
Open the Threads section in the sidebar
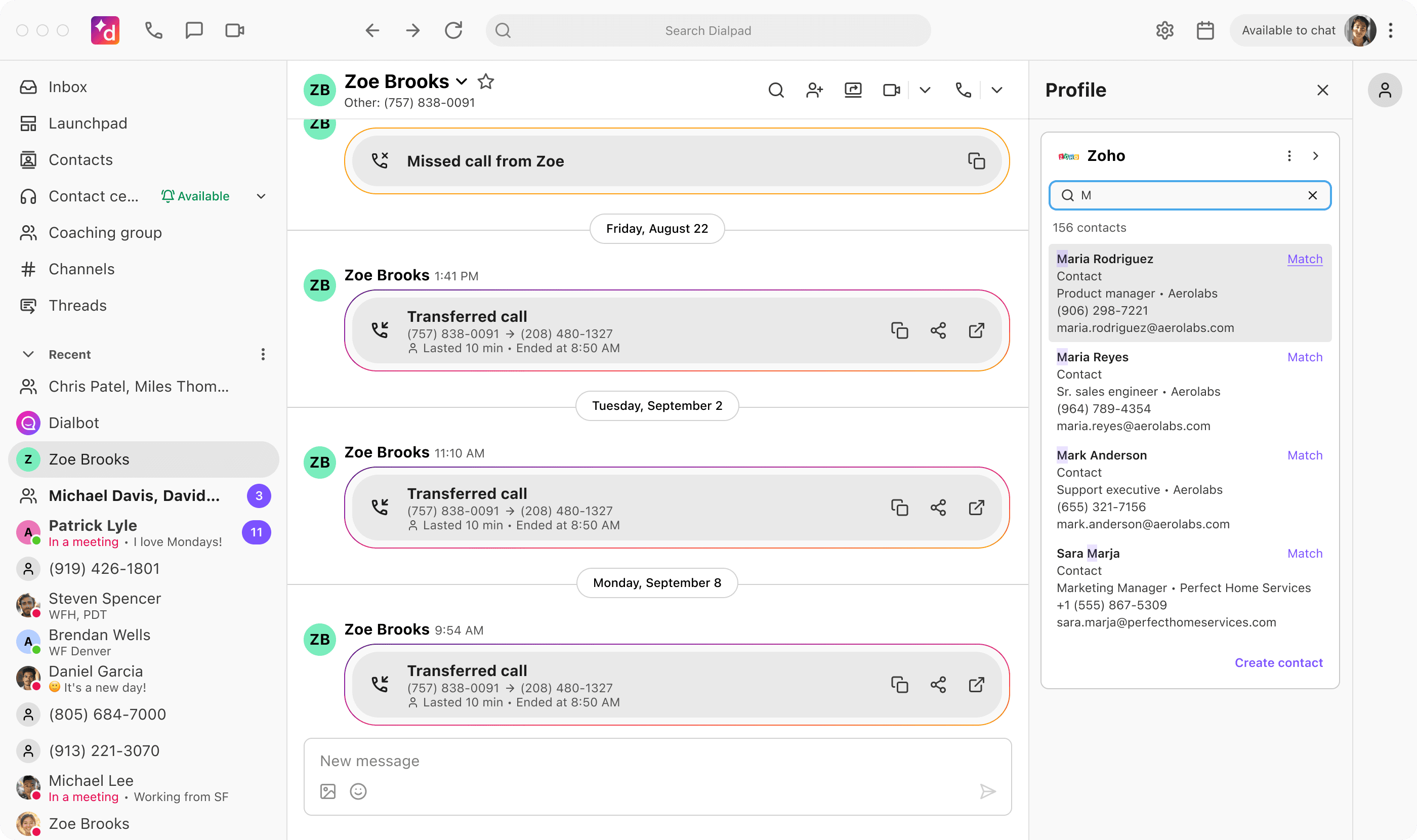point(77,305)
